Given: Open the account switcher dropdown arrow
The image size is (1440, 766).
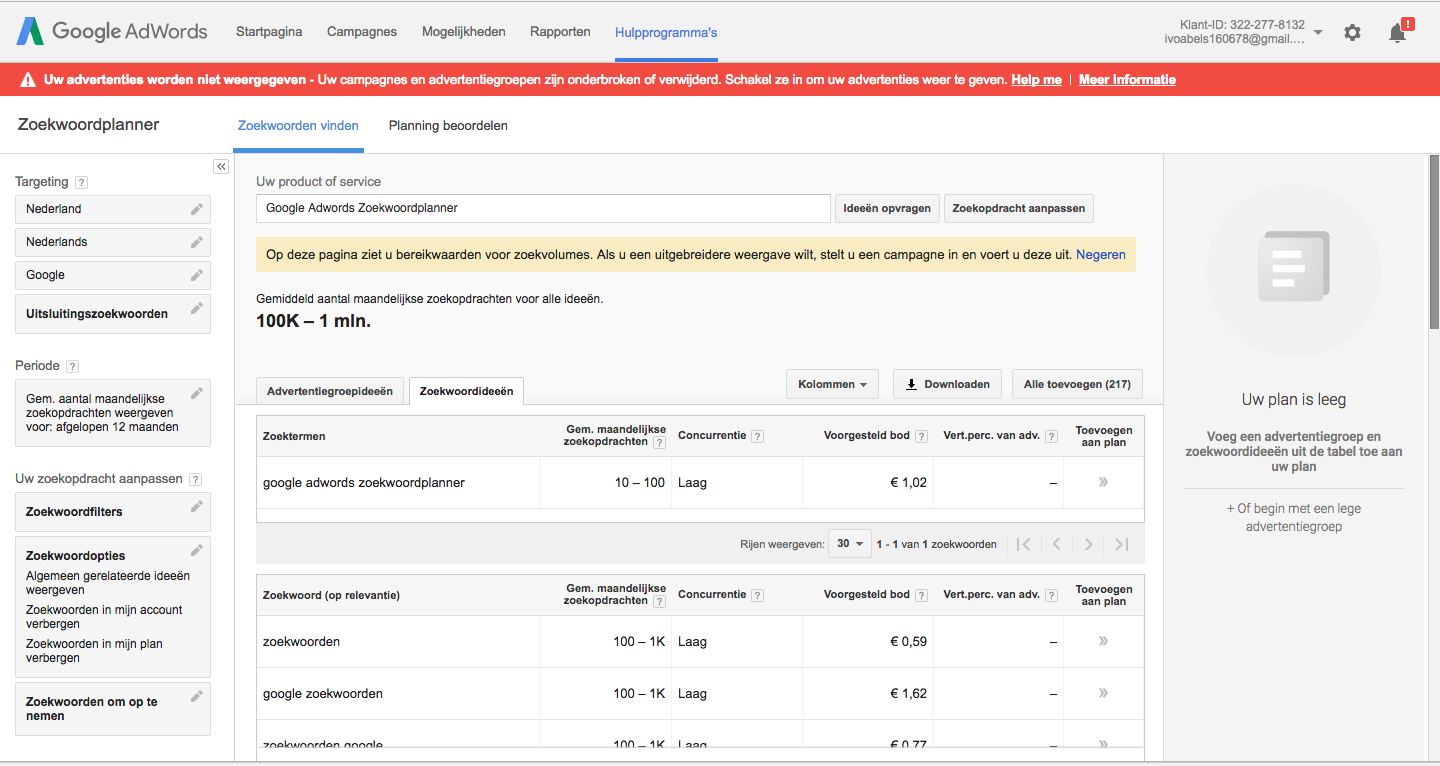Looking at the screenshot, I should pos(1318,32).
